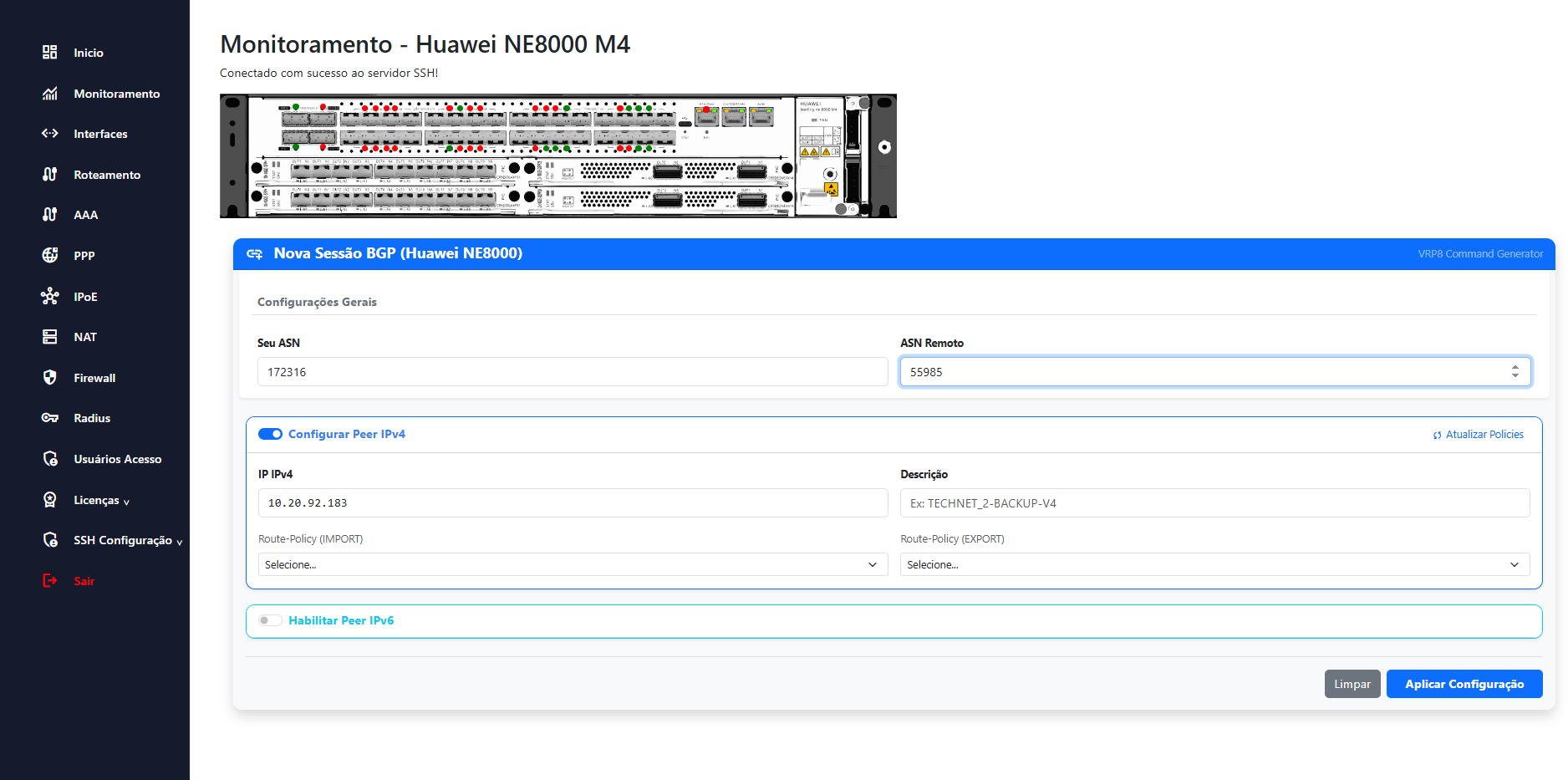Click the PPP globe icon
This screenshot has height=780, width=1568.
point(50,256)
